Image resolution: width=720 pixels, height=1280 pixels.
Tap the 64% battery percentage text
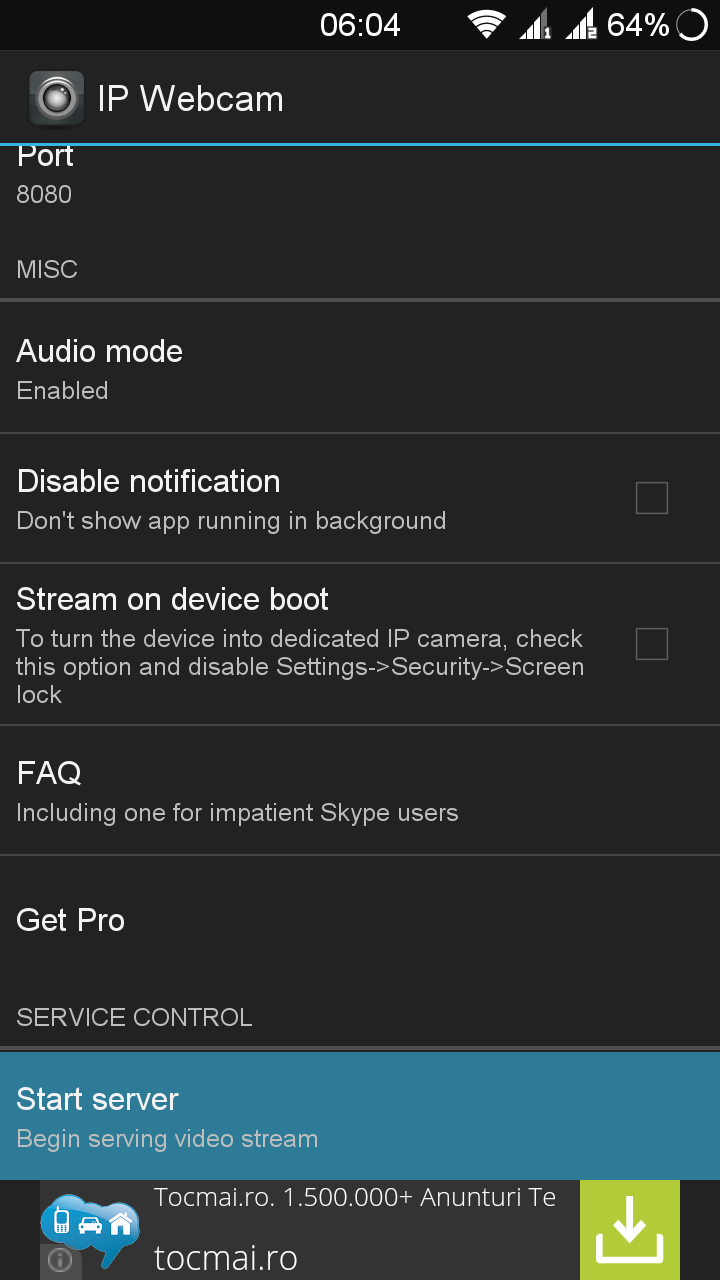[638, 25]
